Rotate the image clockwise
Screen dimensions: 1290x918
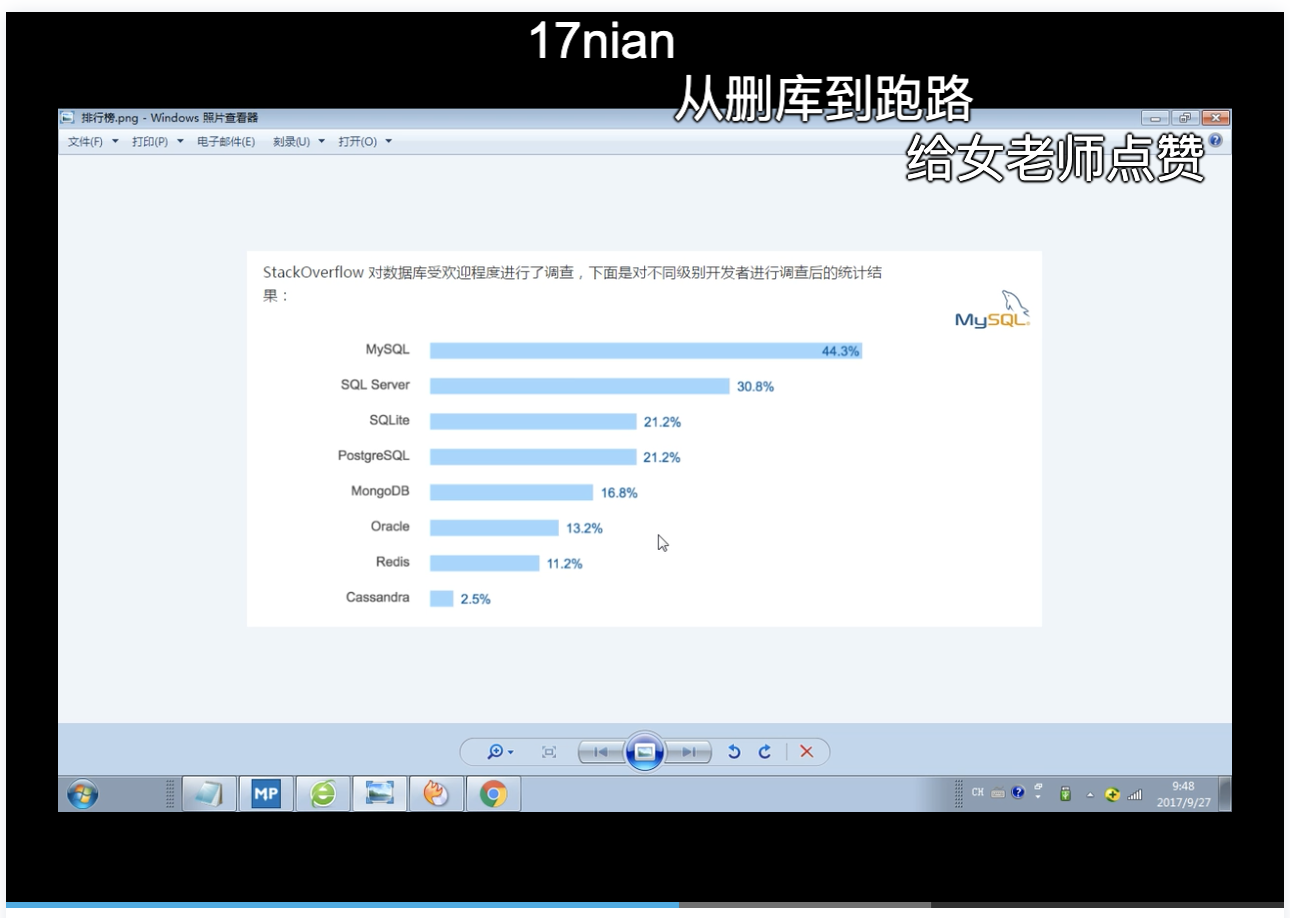(x=765, y=752)
